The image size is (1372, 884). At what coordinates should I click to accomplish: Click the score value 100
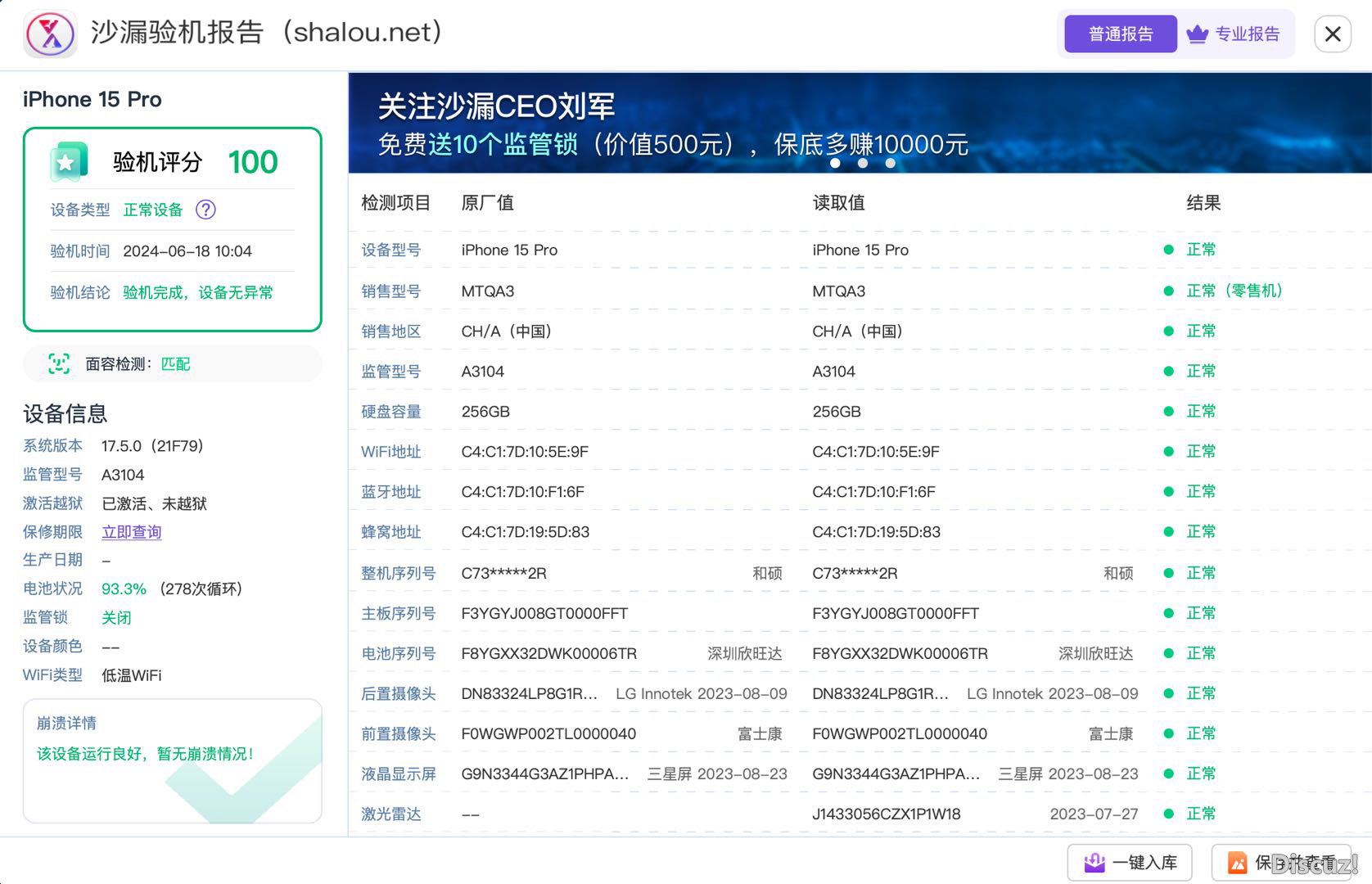pyautogui.click(x=253, y=162)
